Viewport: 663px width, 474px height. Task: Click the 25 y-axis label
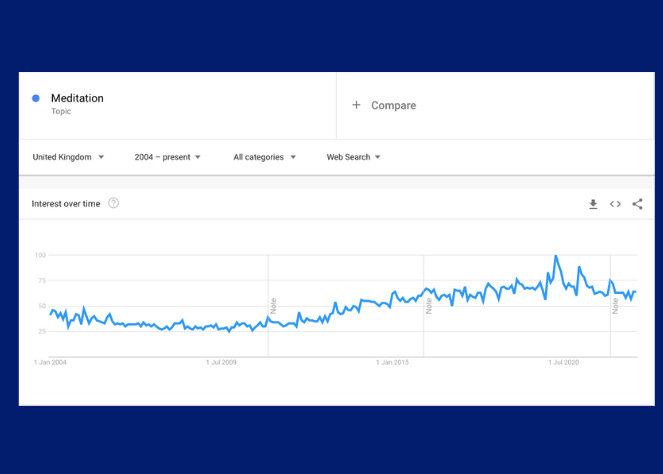pos(41,331)
